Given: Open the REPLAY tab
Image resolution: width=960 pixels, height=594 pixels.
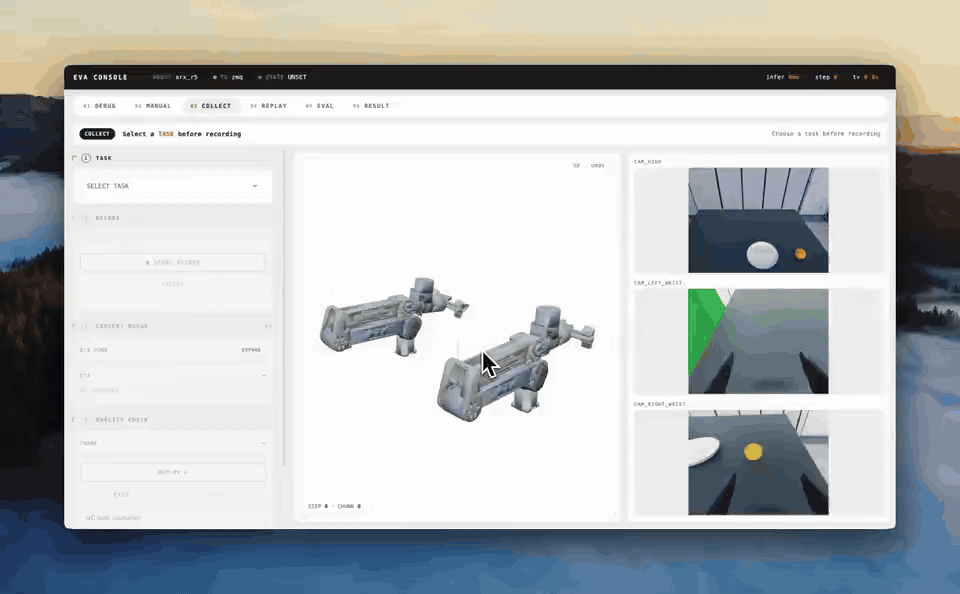Looking at the screenshot, I should (269, 106).
